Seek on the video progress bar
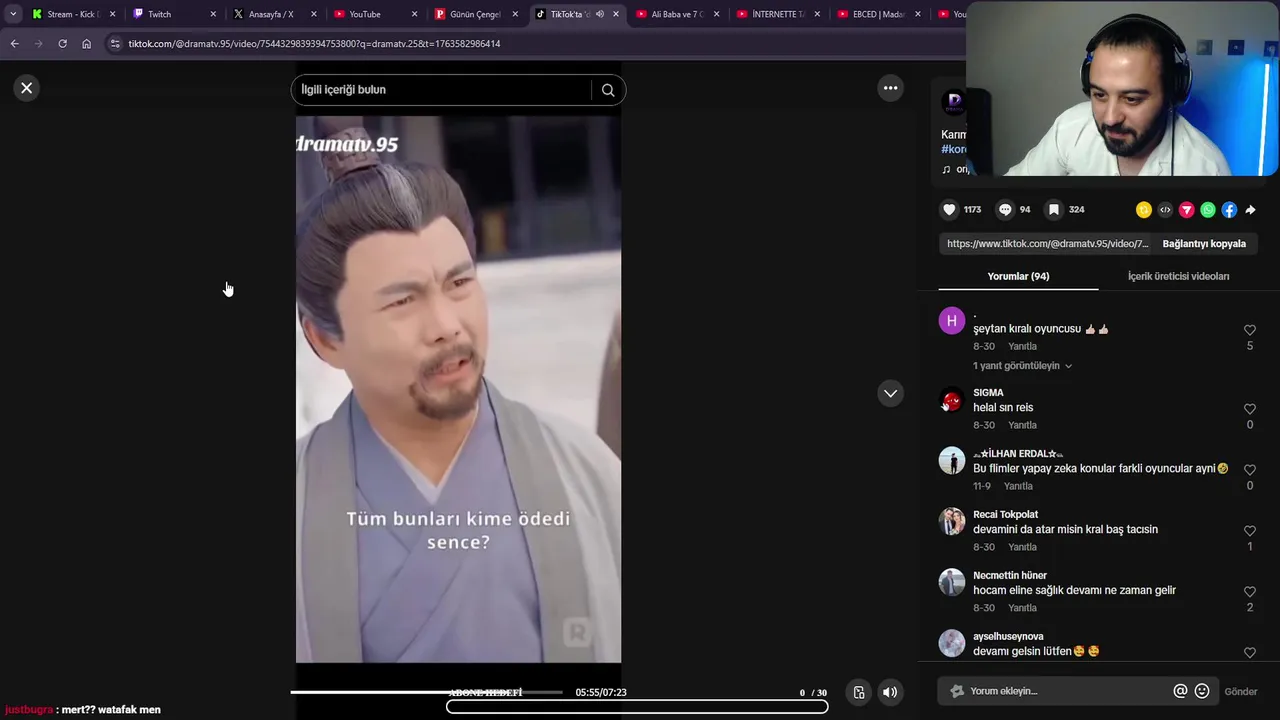This screenshot has width=1280, height=720. 427,692
